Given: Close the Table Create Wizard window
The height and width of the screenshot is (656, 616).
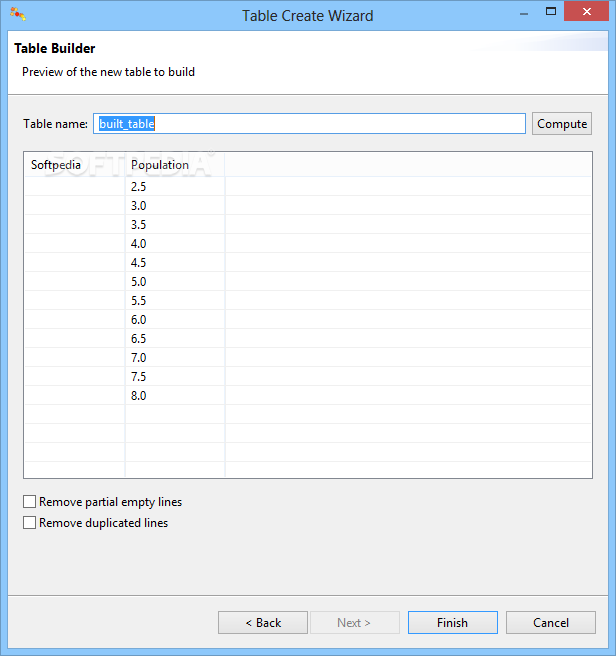Looking at the screenshot, I should coord(586,11).
